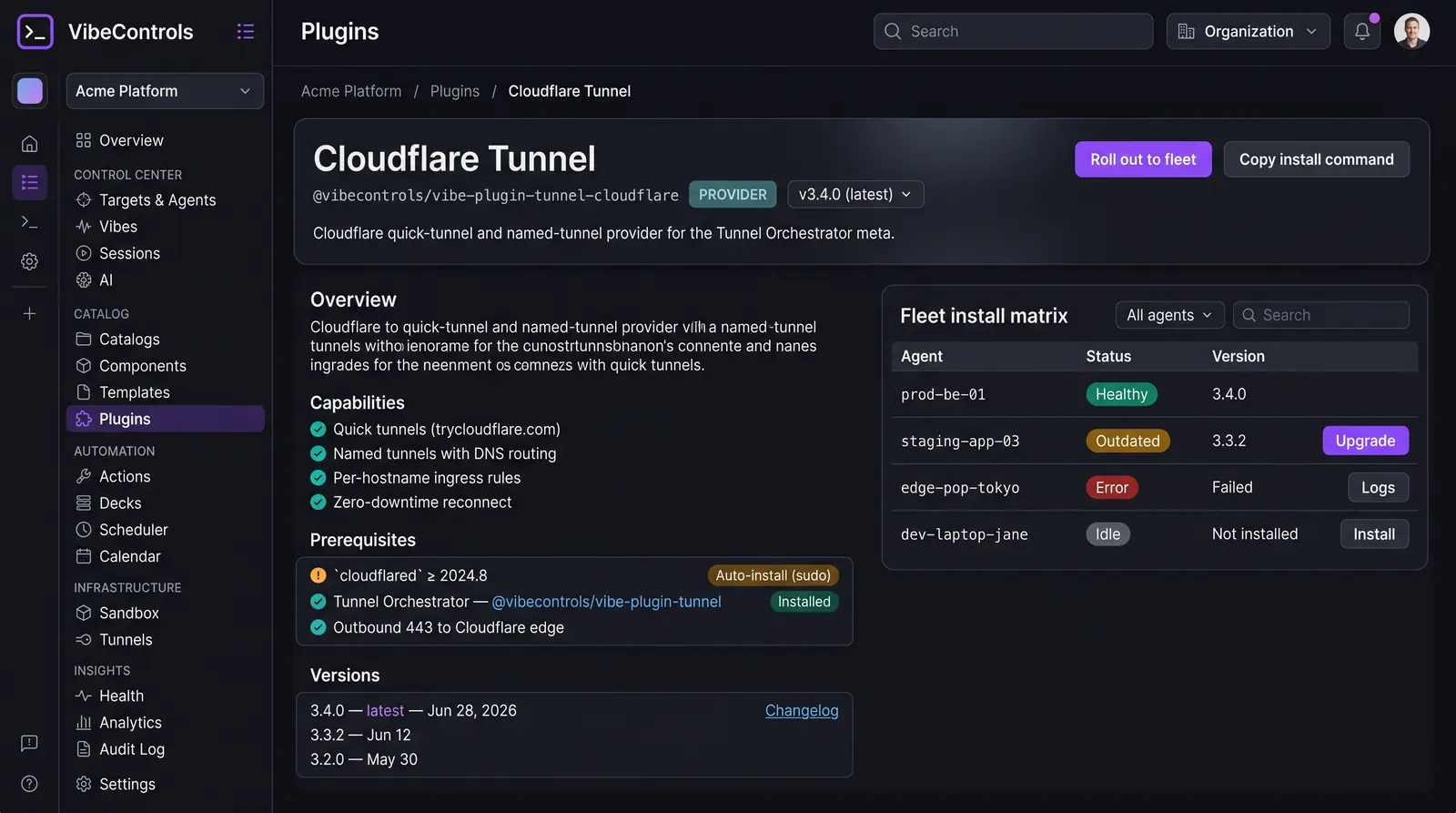Open the v3.4.0 (latest) version dropdown
This screenshot has width=1456, height=813.
coord(855,195)
